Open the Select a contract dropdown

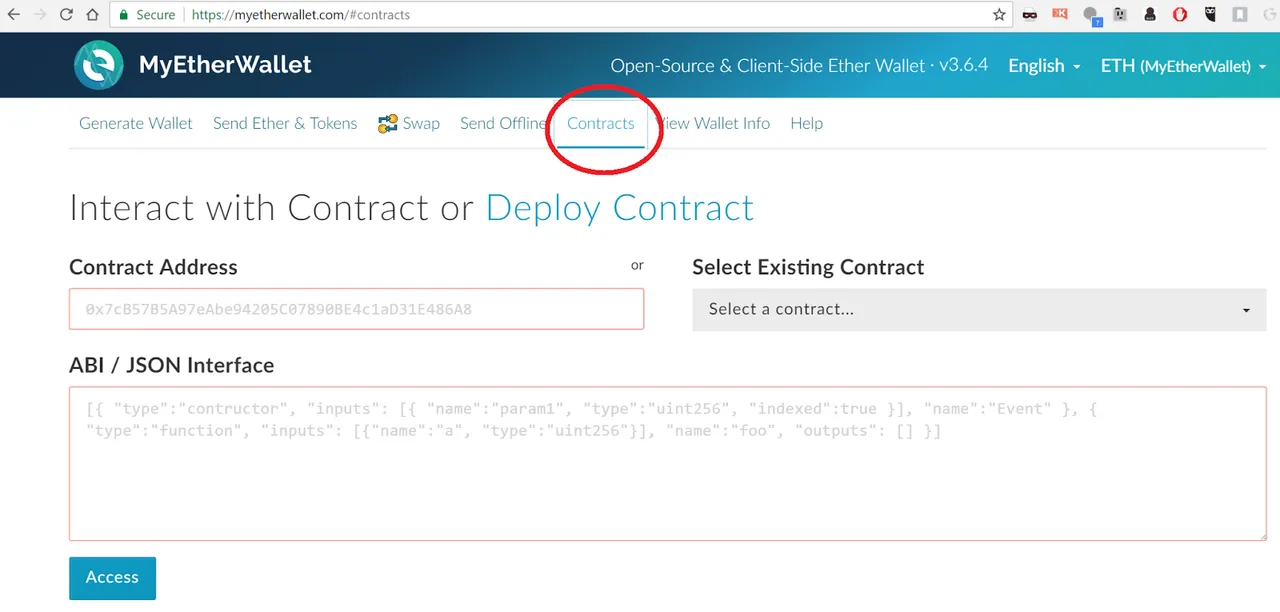(x=979, y=310)
